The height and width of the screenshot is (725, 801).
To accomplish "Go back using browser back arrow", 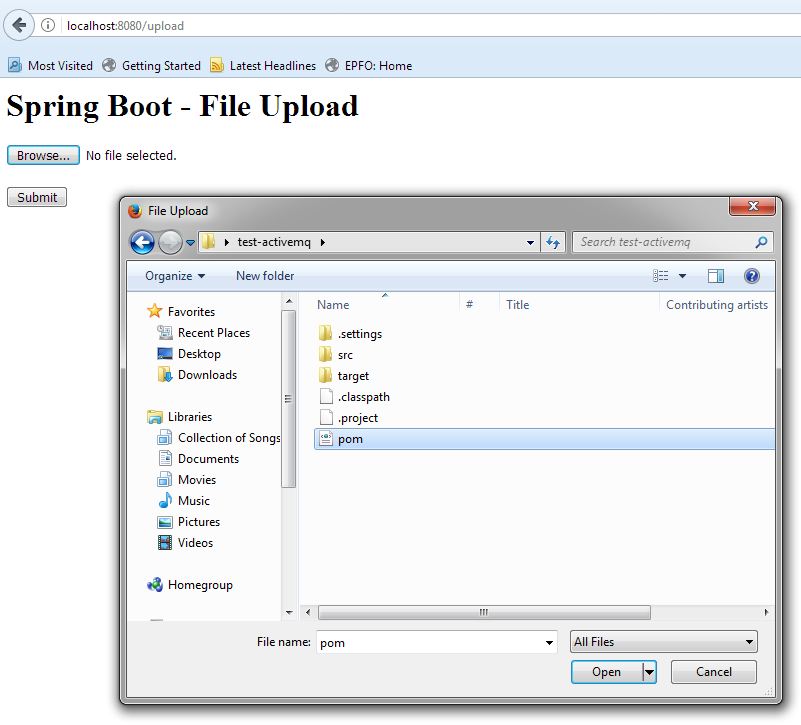I will coord(19,25).
